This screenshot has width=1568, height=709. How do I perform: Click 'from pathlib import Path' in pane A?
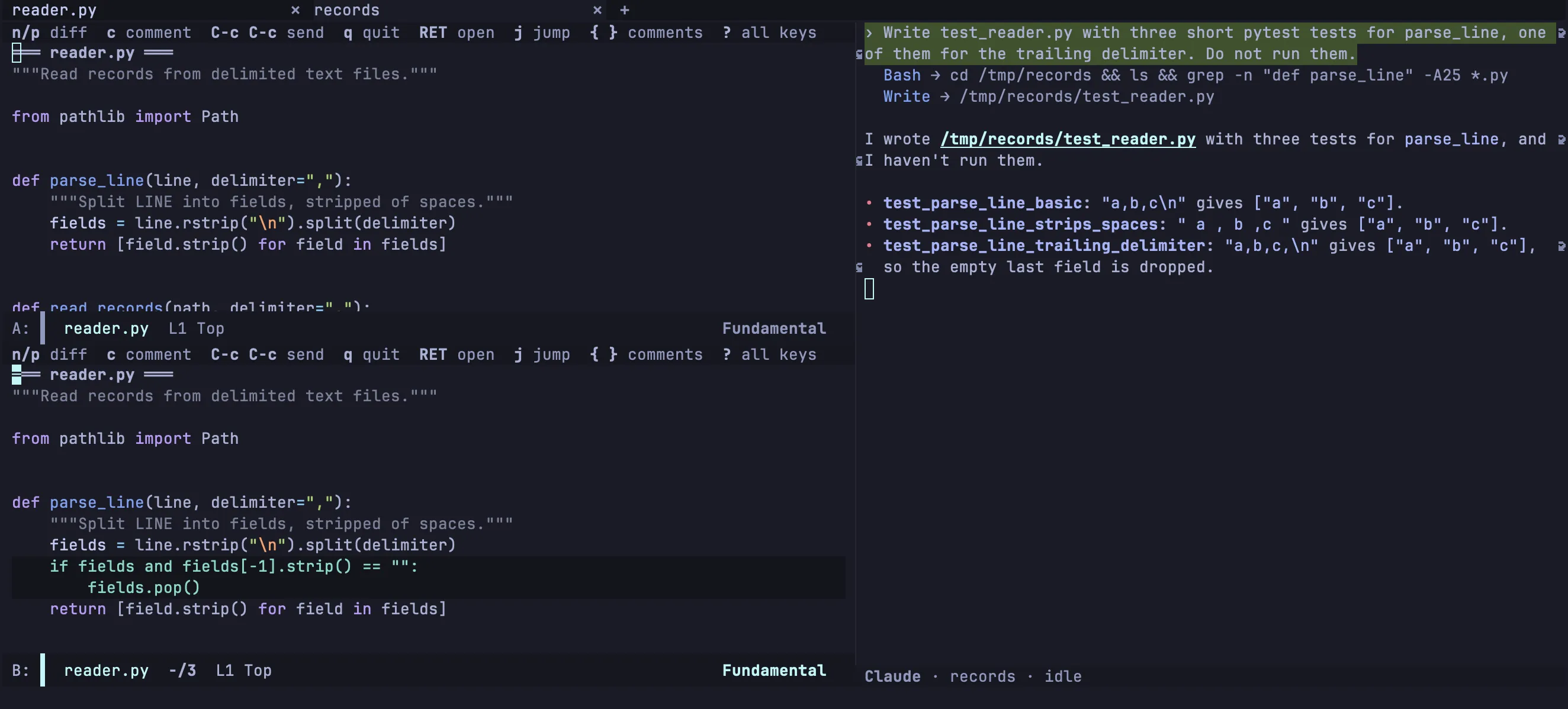(125, 117)
